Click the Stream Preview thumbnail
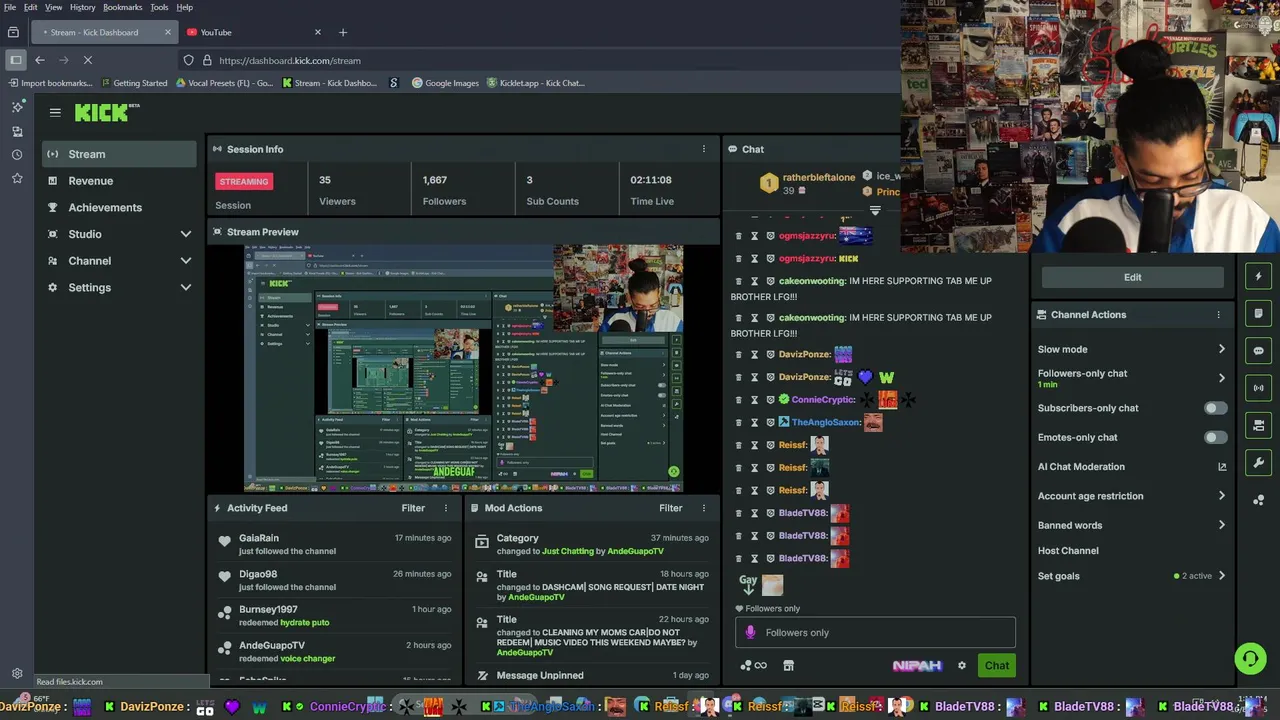This screenshot has width=1280, height=720. (x=464, y=369)
